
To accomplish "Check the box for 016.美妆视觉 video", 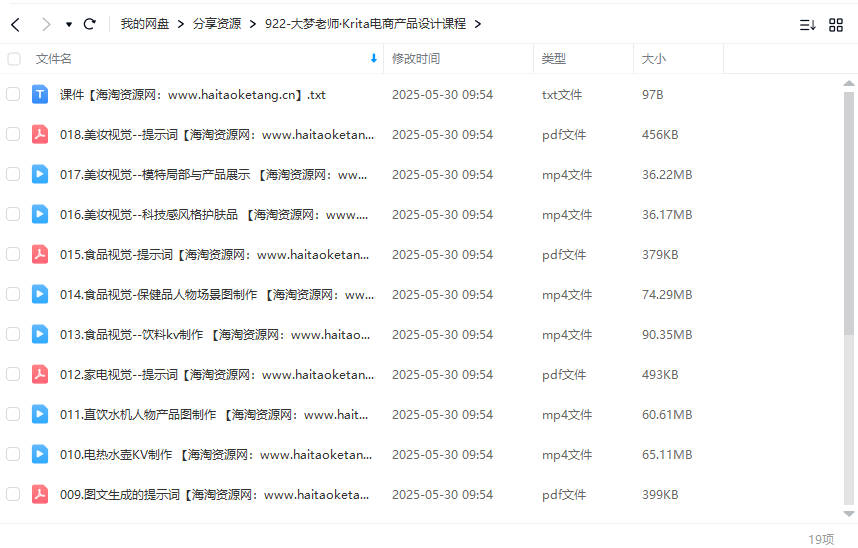I will click(13, 214).
